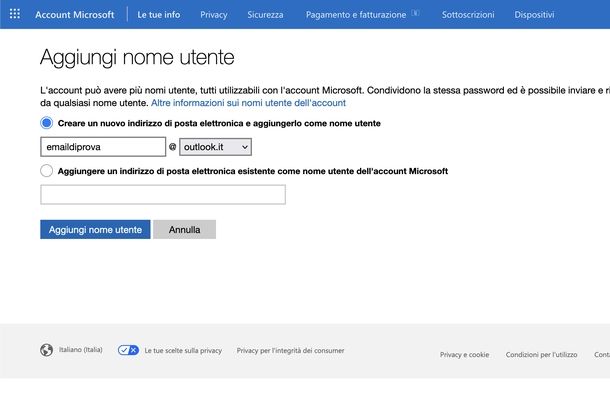Open the Sottoscrizioni tab
Viewport: 610px width, 403px height.
[468, 15]
